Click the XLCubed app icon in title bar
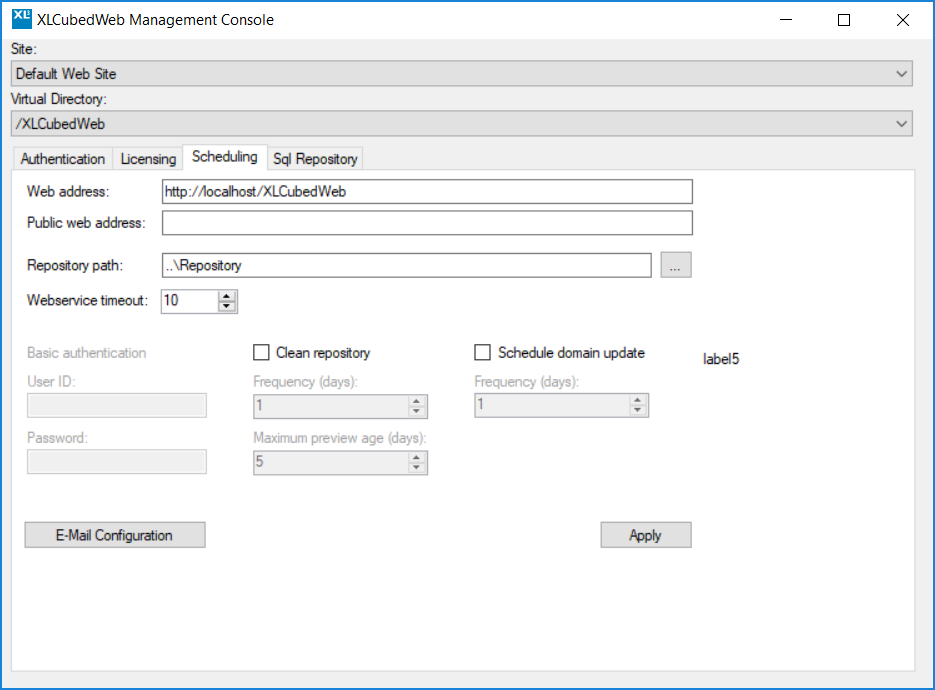Screen dimensions: 935x690 point(22,19)
